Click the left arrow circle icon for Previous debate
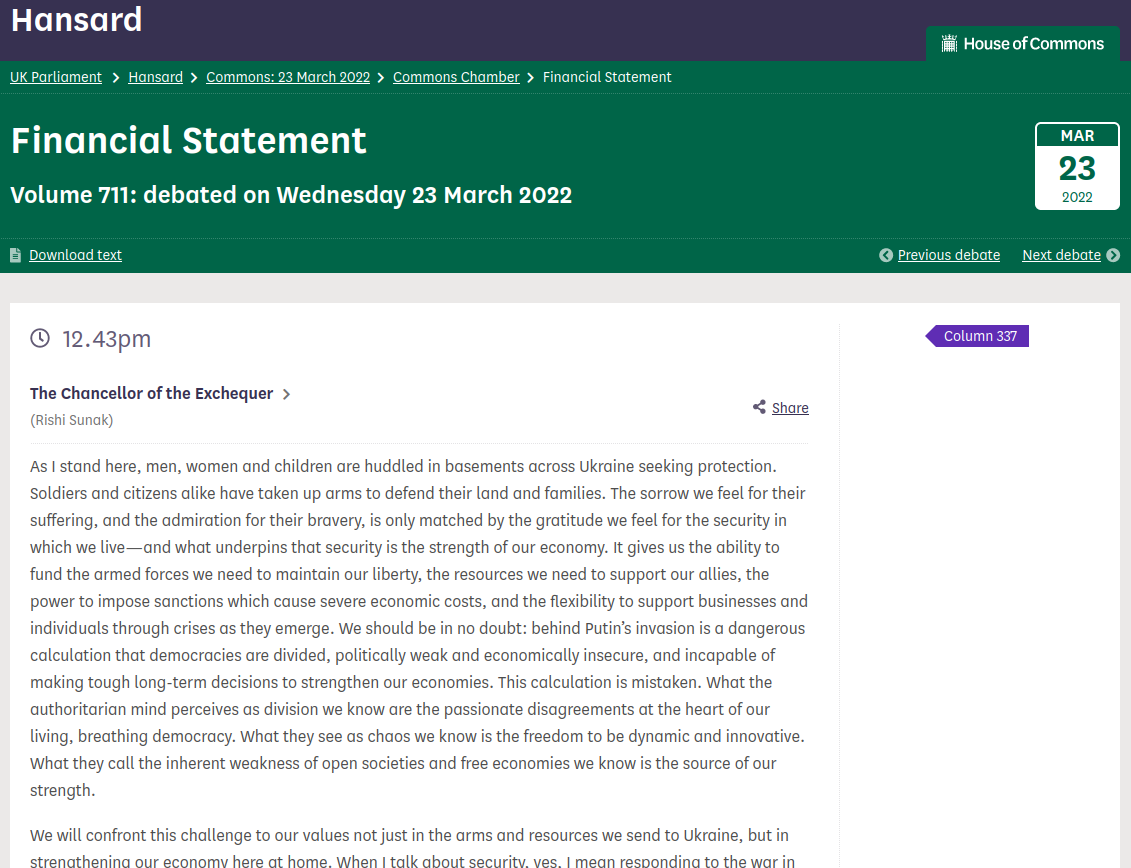Viewport: 1131px width, 868px height. coord(886,255)
